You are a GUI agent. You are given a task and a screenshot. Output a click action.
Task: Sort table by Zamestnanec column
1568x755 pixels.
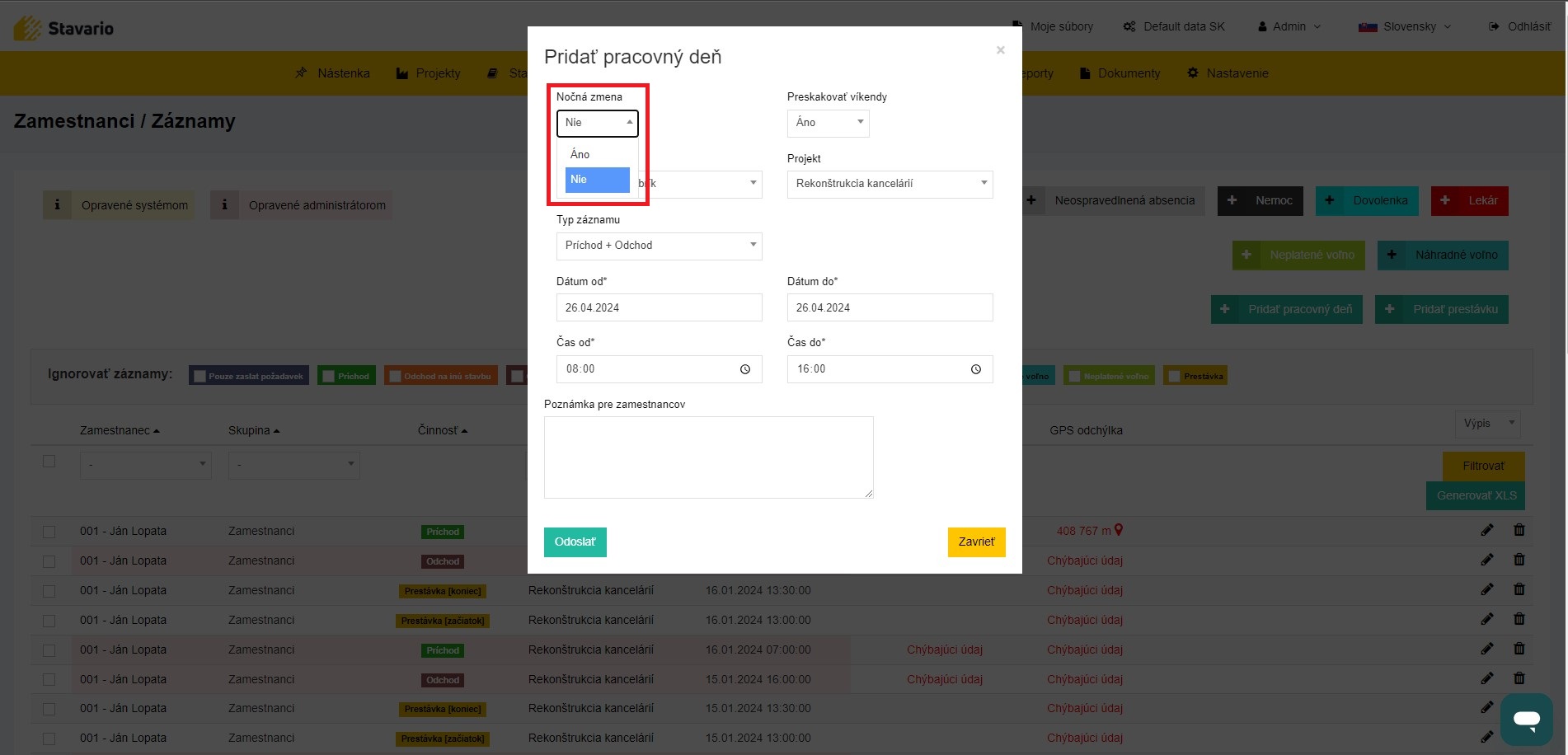click(x=120, y=430)
